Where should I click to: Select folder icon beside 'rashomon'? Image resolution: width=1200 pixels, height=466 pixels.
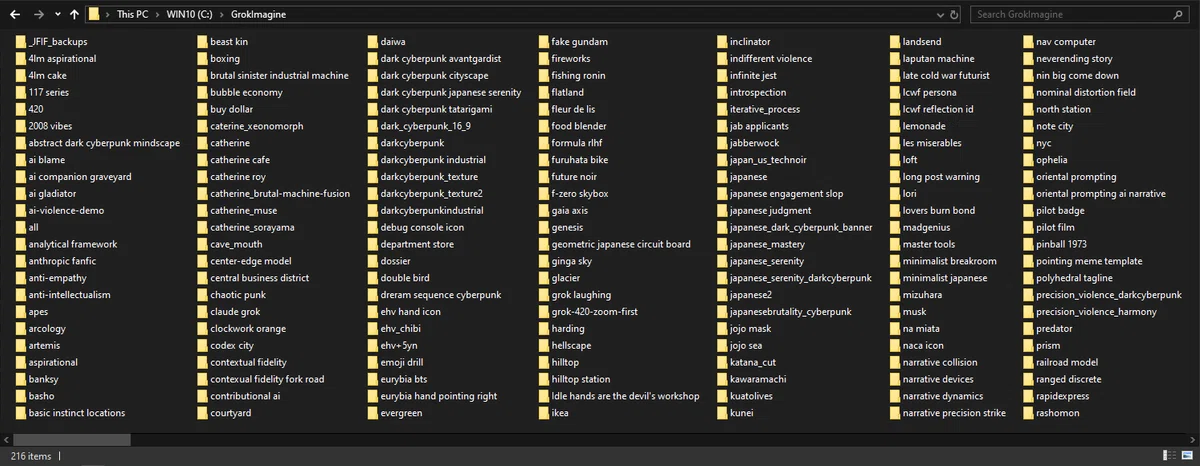tap(1028, 413)
